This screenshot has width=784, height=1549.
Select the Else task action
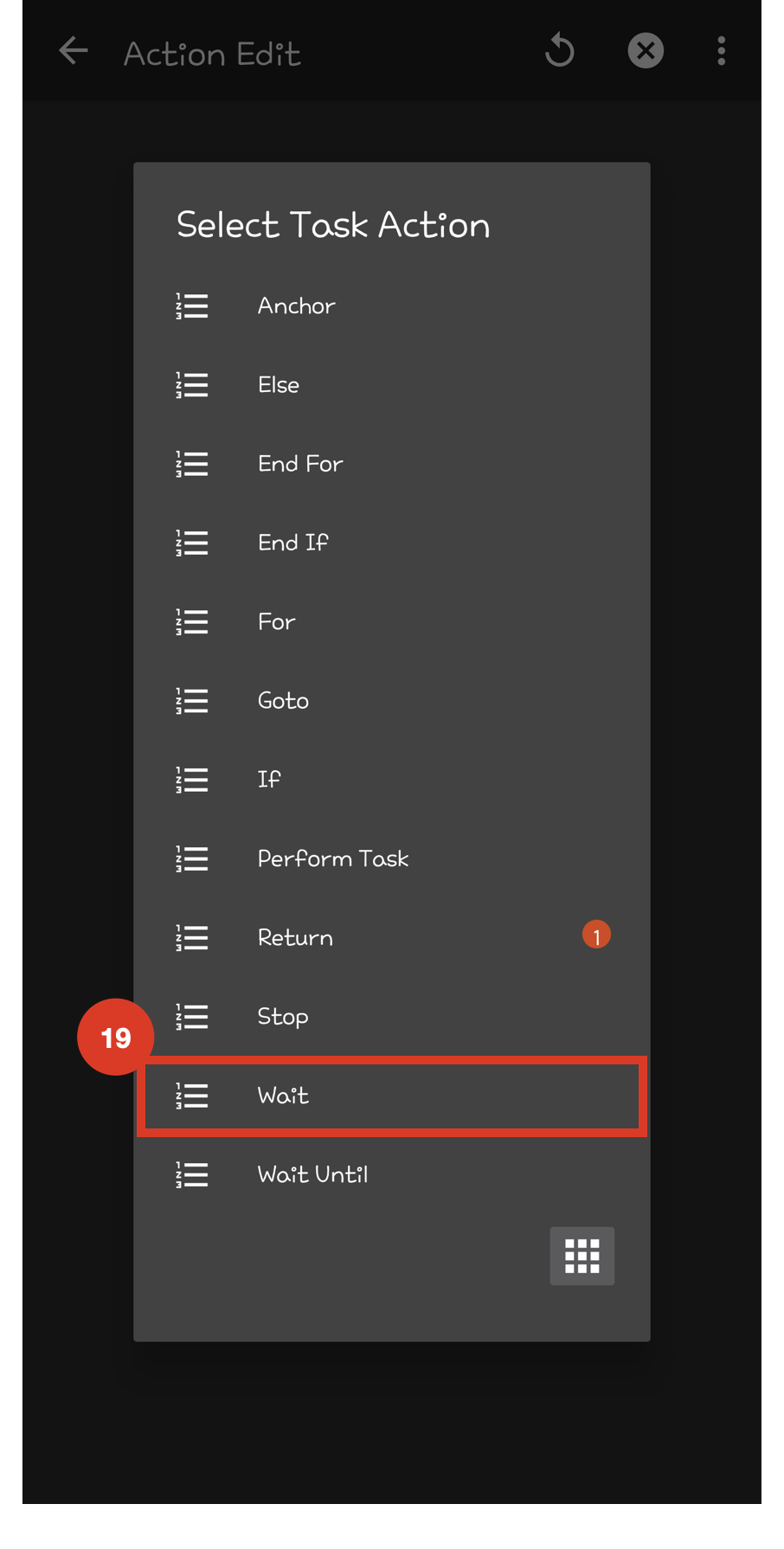(279, 385)
